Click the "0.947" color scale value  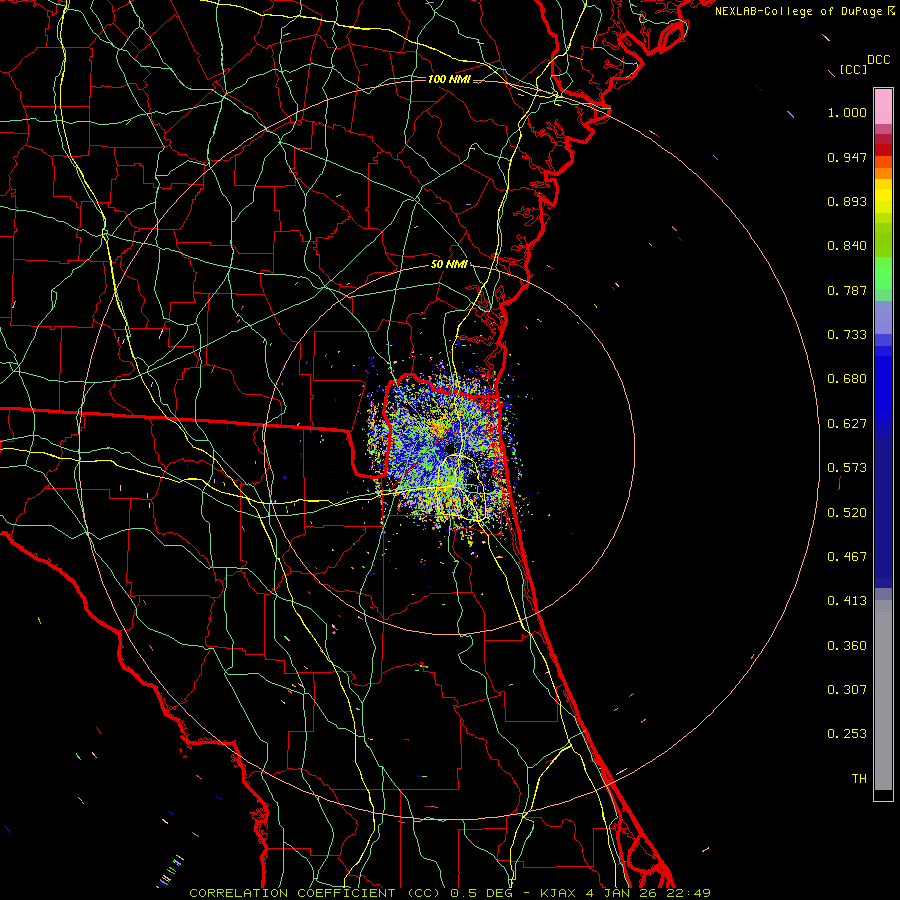pyautogui.click(x=847, y=157)
